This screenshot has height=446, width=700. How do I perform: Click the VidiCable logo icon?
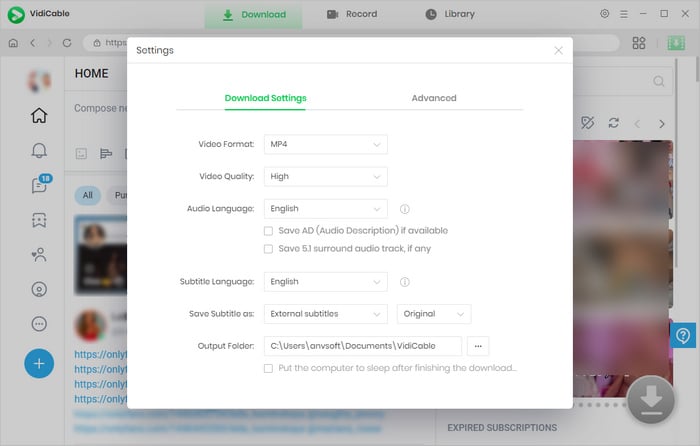(16, 14)
